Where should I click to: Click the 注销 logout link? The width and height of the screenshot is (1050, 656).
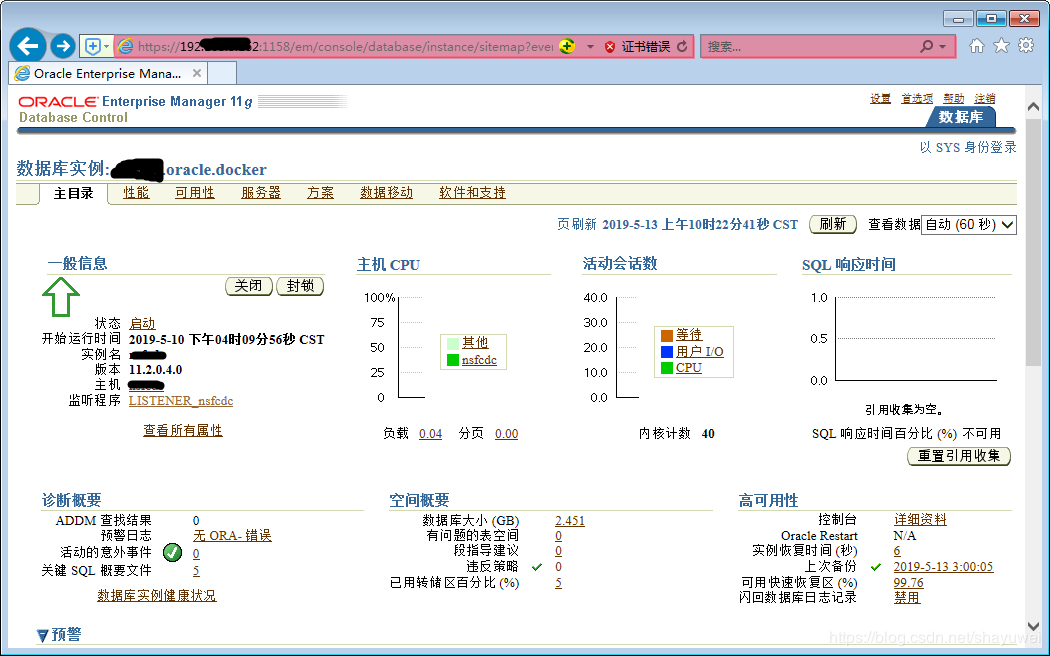(x=984, y=98)
